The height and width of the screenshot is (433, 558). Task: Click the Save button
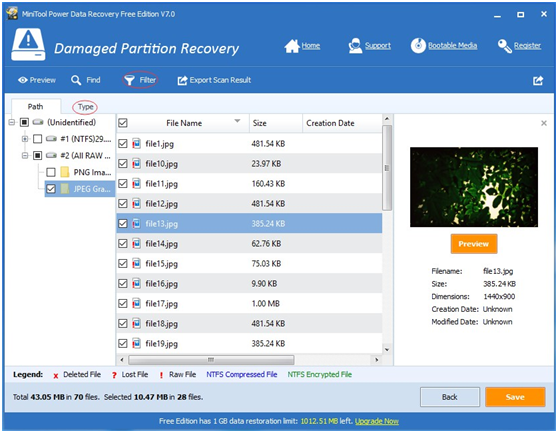coord(515,397)
